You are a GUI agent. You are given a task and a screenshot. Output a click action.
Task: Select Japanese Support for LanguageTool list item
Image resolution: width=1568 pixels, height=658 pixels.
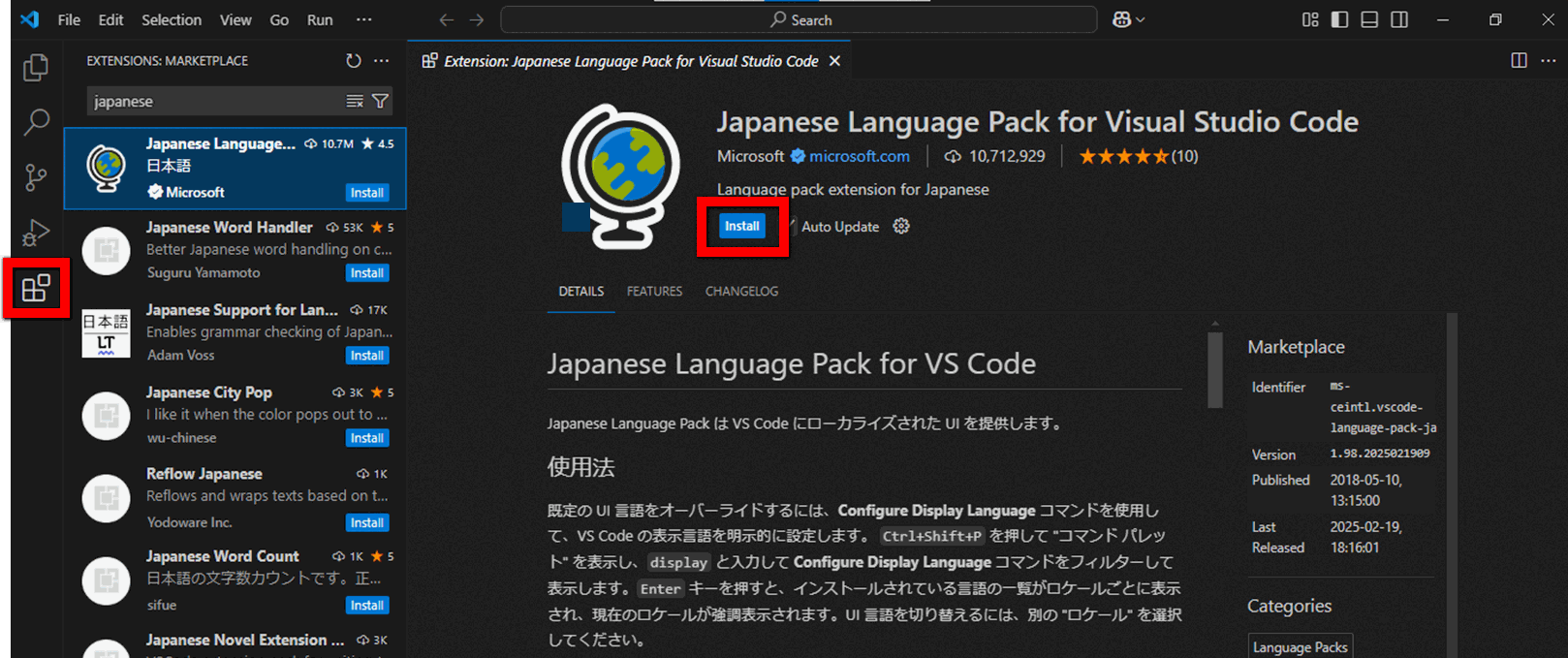pos(235,332)
